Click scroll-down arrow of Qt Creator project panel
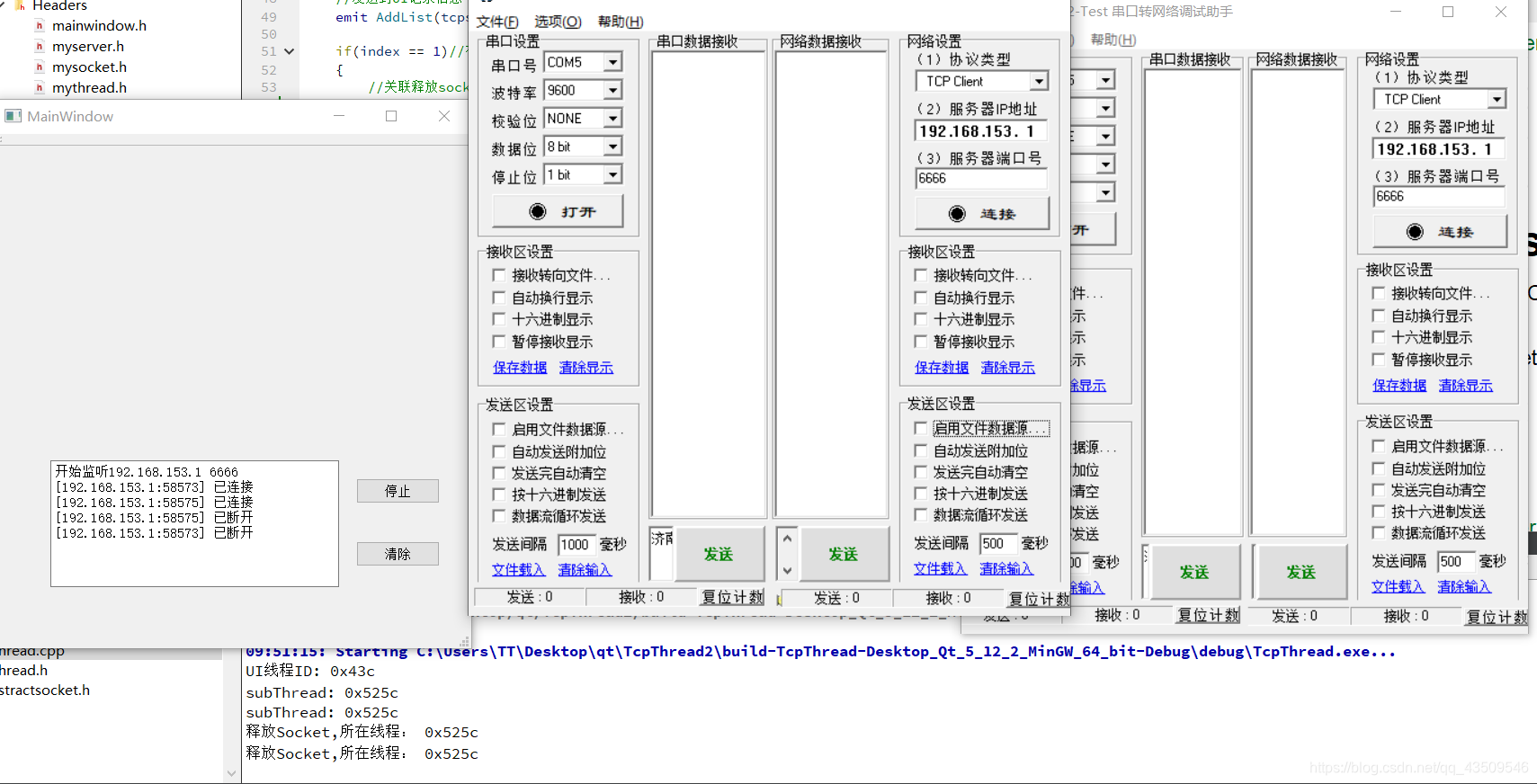Image resolution: width=1537 pixels, height=784 pixels. [x=232, y=773]
